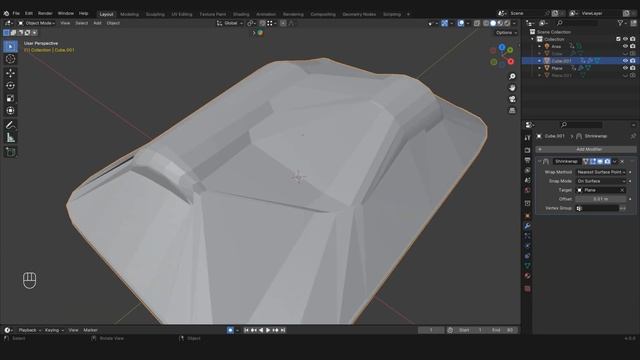640x360 pixels.
Task: Open the Snap Mode dropdown
Action: click(601, 181)
